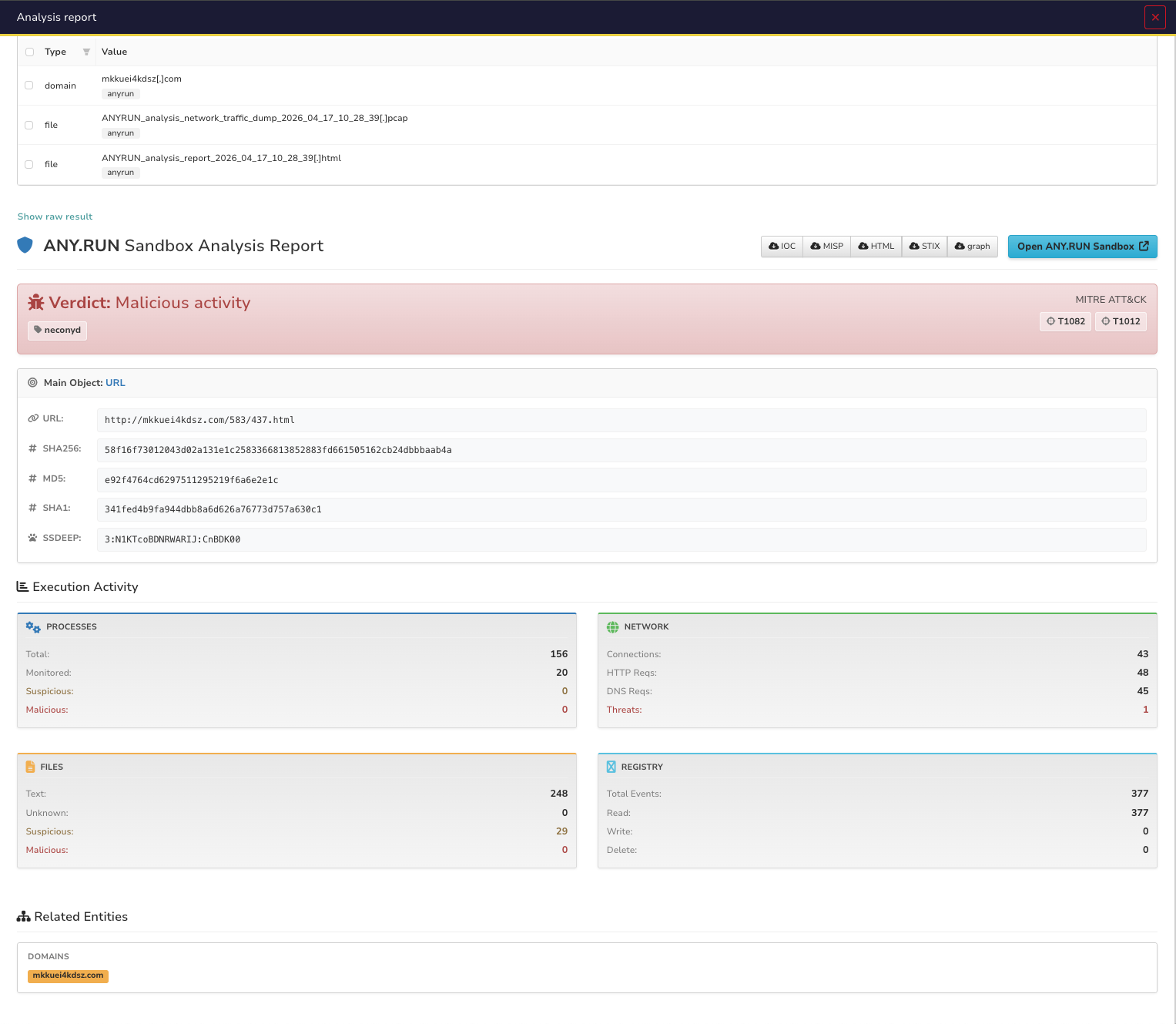Image resolution: width=1176 pixels, height=1024 pixels.
Task: Click the target icon beside Main Object
Action: coord(32,383)
